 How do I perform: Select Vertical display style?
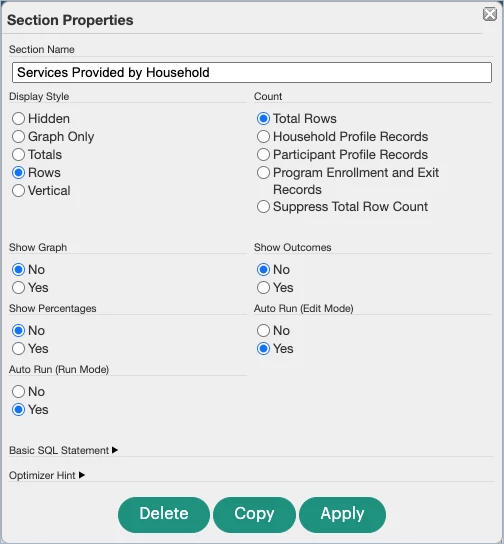click(18, 191)
